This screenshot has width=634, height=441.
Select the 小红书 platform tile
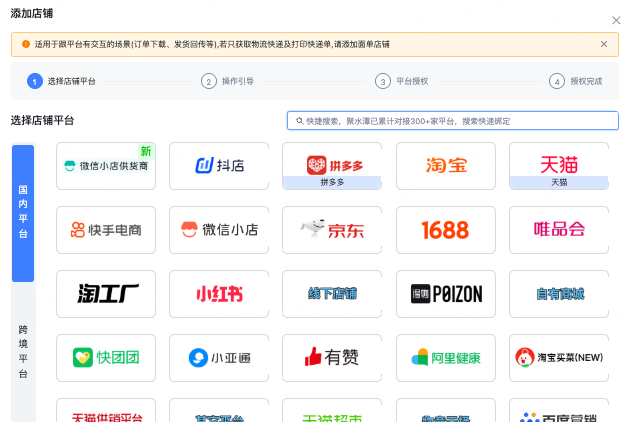pos(219,294)
